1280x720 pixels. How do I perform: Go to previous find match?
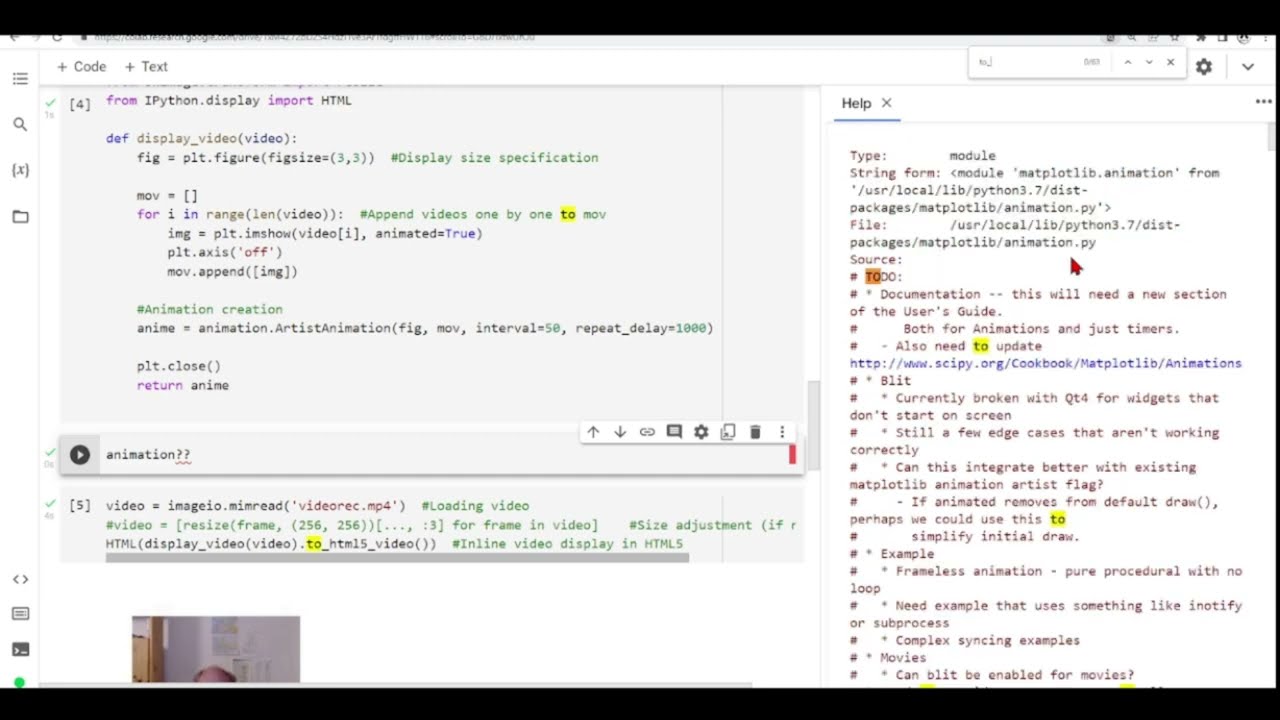click(x=1127, y=62)
